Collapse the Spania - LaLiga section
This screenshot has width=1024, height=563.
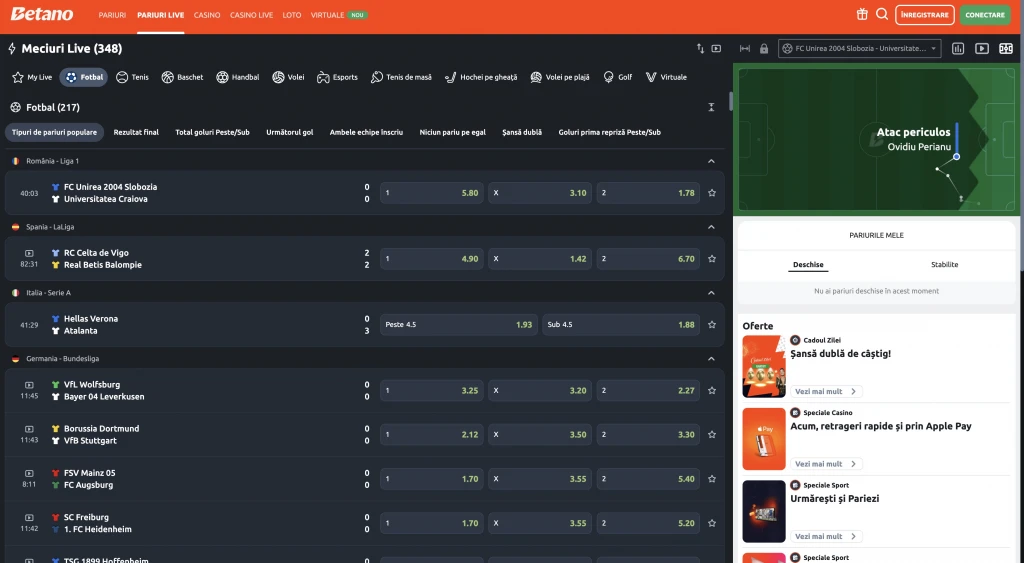point(711,227)
